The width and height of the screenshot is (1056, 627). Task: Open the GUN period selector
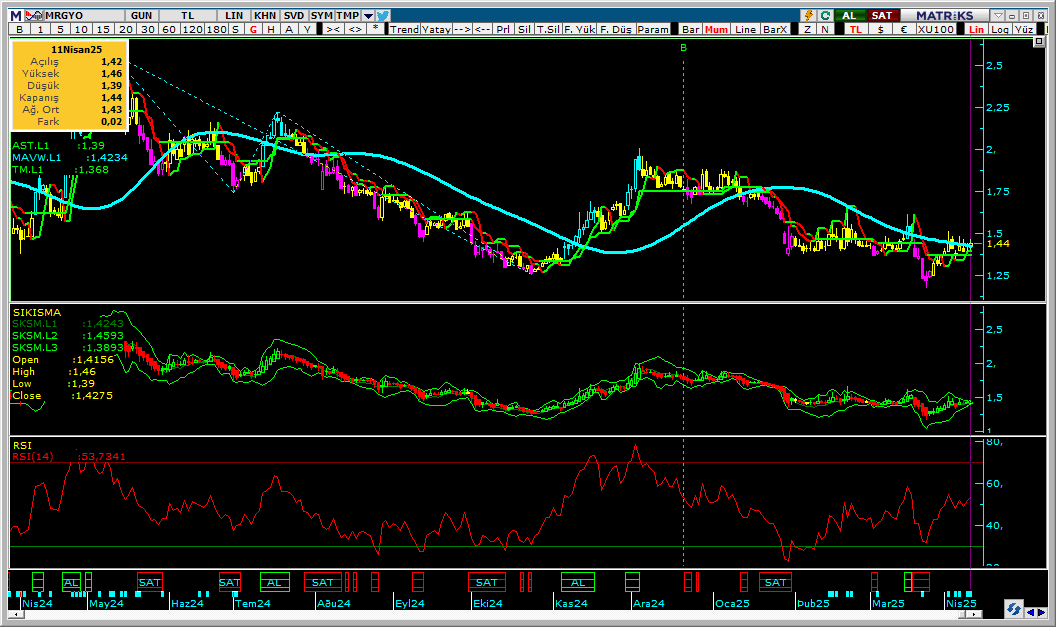(142, 15)
